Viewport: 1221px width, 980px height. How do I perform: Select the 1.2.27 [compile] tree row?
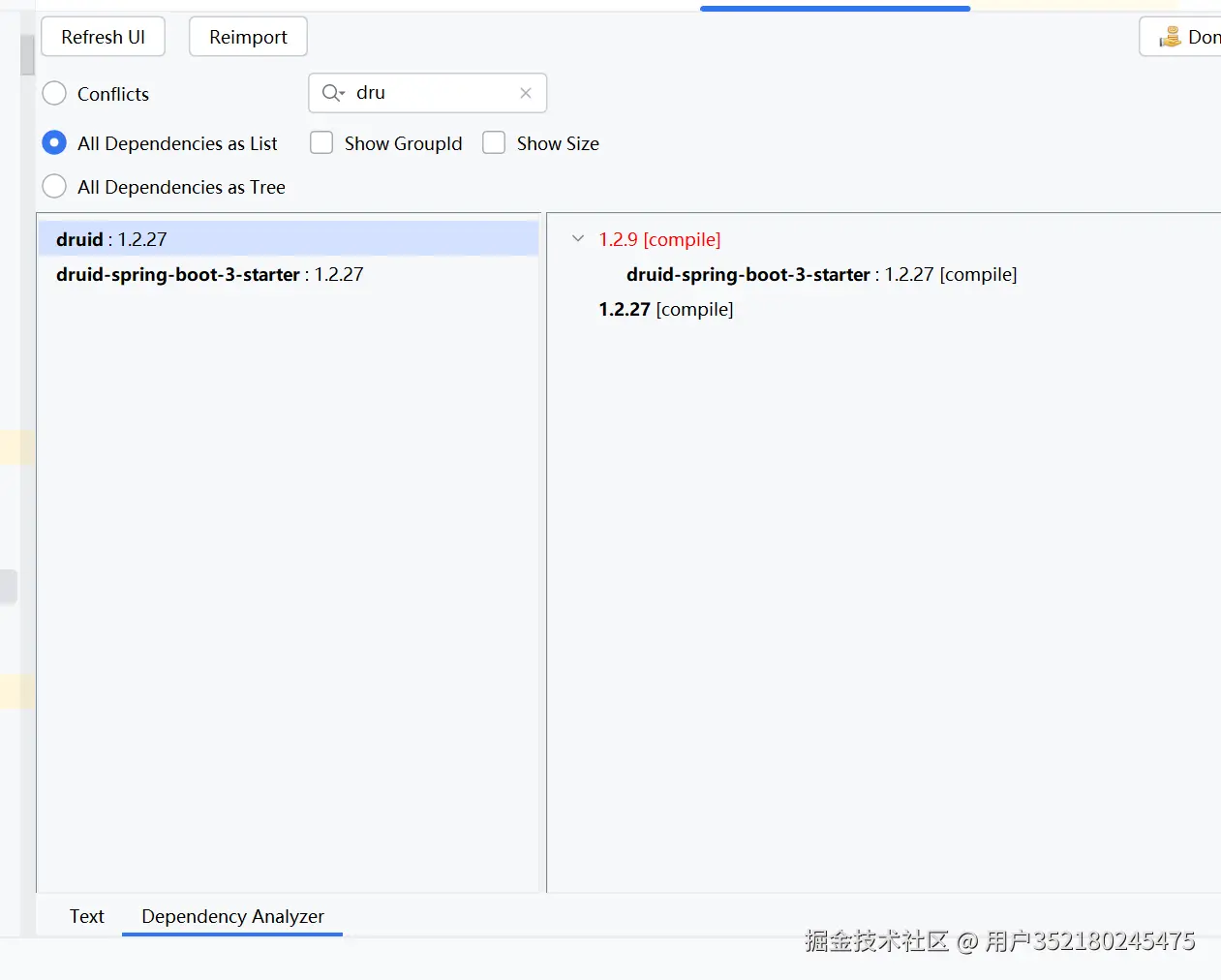(x=666, y=309)
